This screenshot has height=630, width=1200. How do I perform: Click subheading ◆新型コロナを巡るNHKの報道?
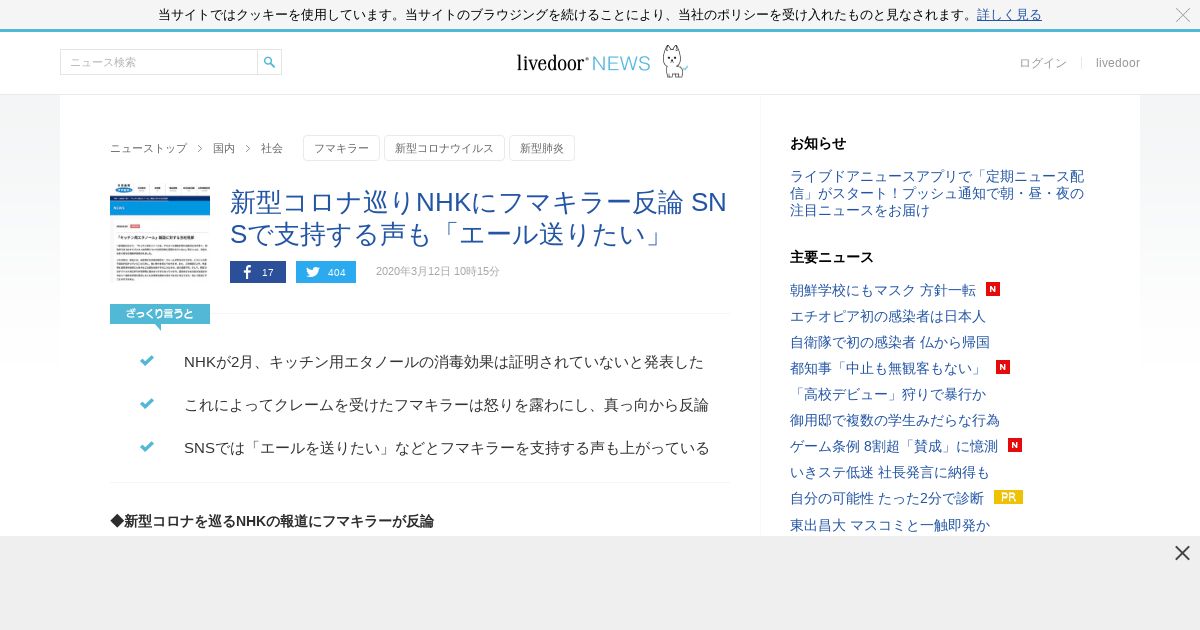pos(272,521)
